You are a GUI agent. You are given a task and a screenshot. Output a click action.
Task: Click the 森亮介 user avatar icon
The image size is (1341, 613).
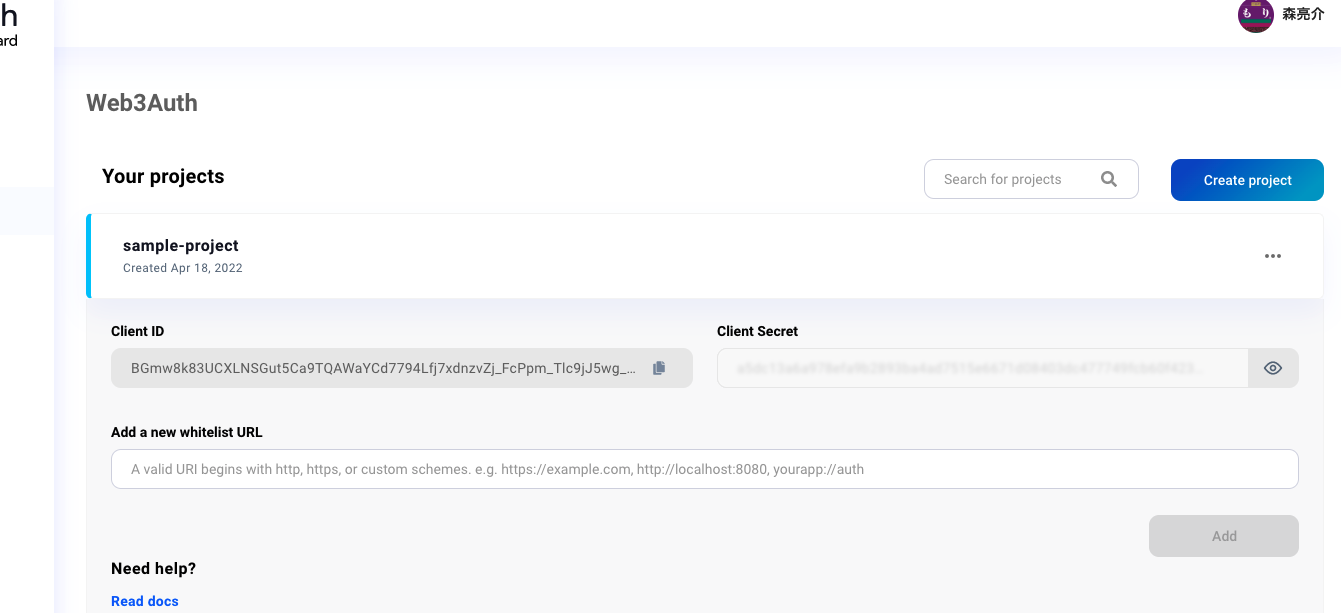1255,16
